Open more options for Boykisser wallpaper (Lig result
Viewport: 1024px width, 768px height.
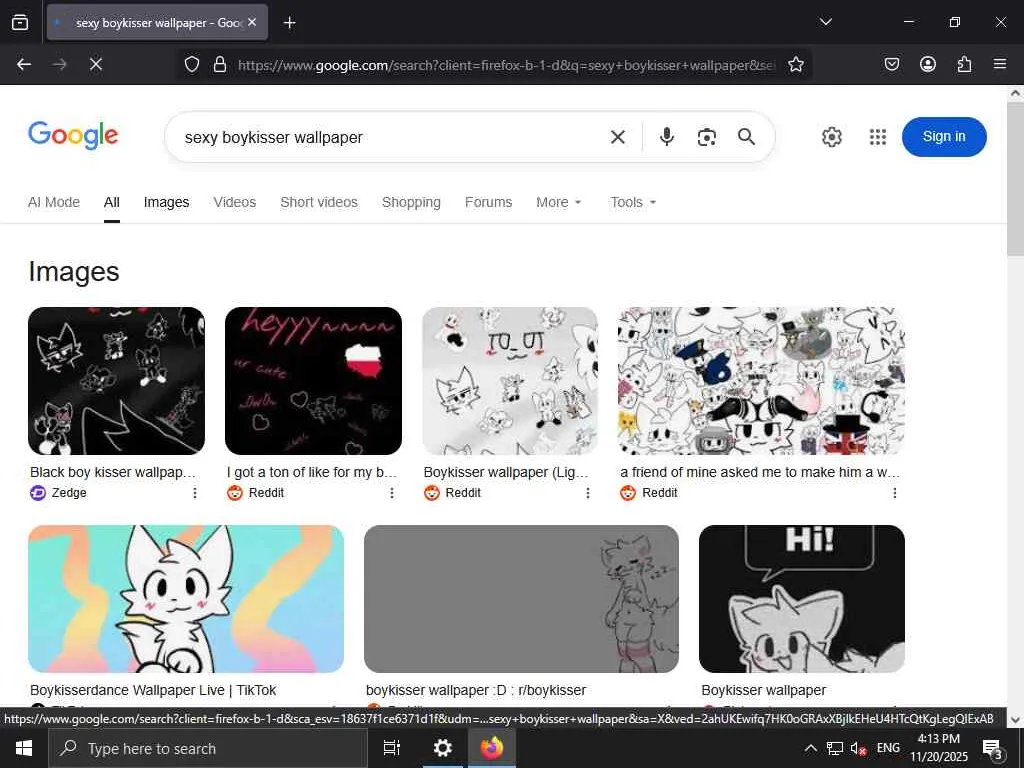[x=588, y=493]
